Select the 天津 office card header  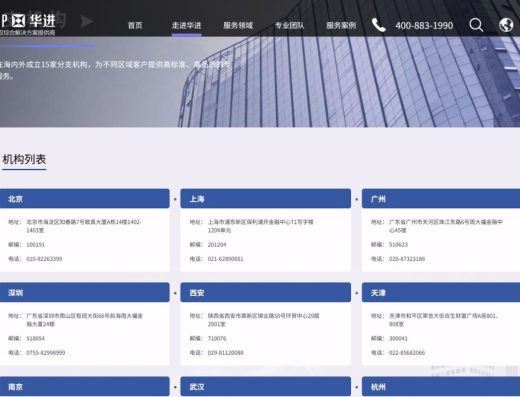tap(441, 293)
